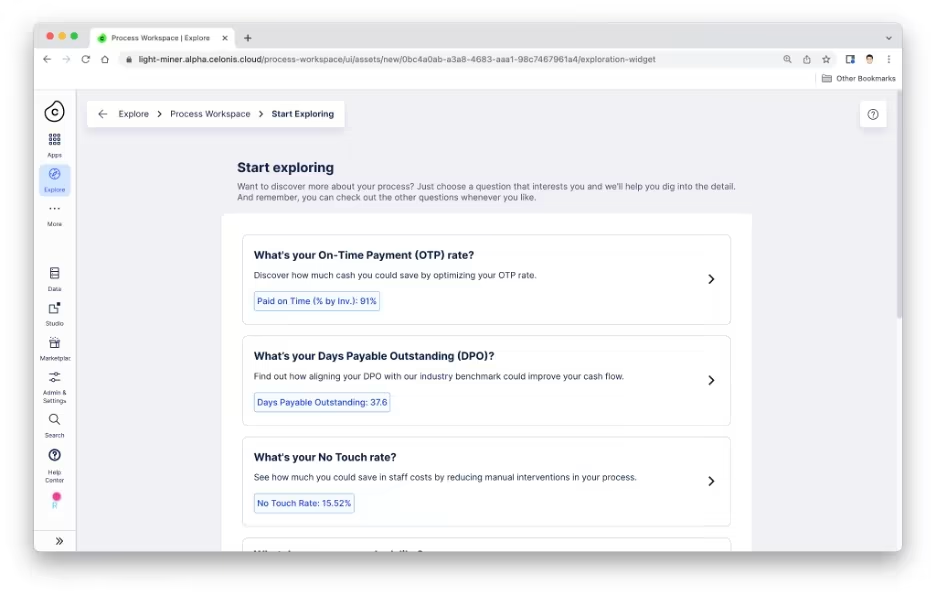Toggle the browser side panel
The width and height of the screenshot is (936, 596).
[x=850, y=59]
